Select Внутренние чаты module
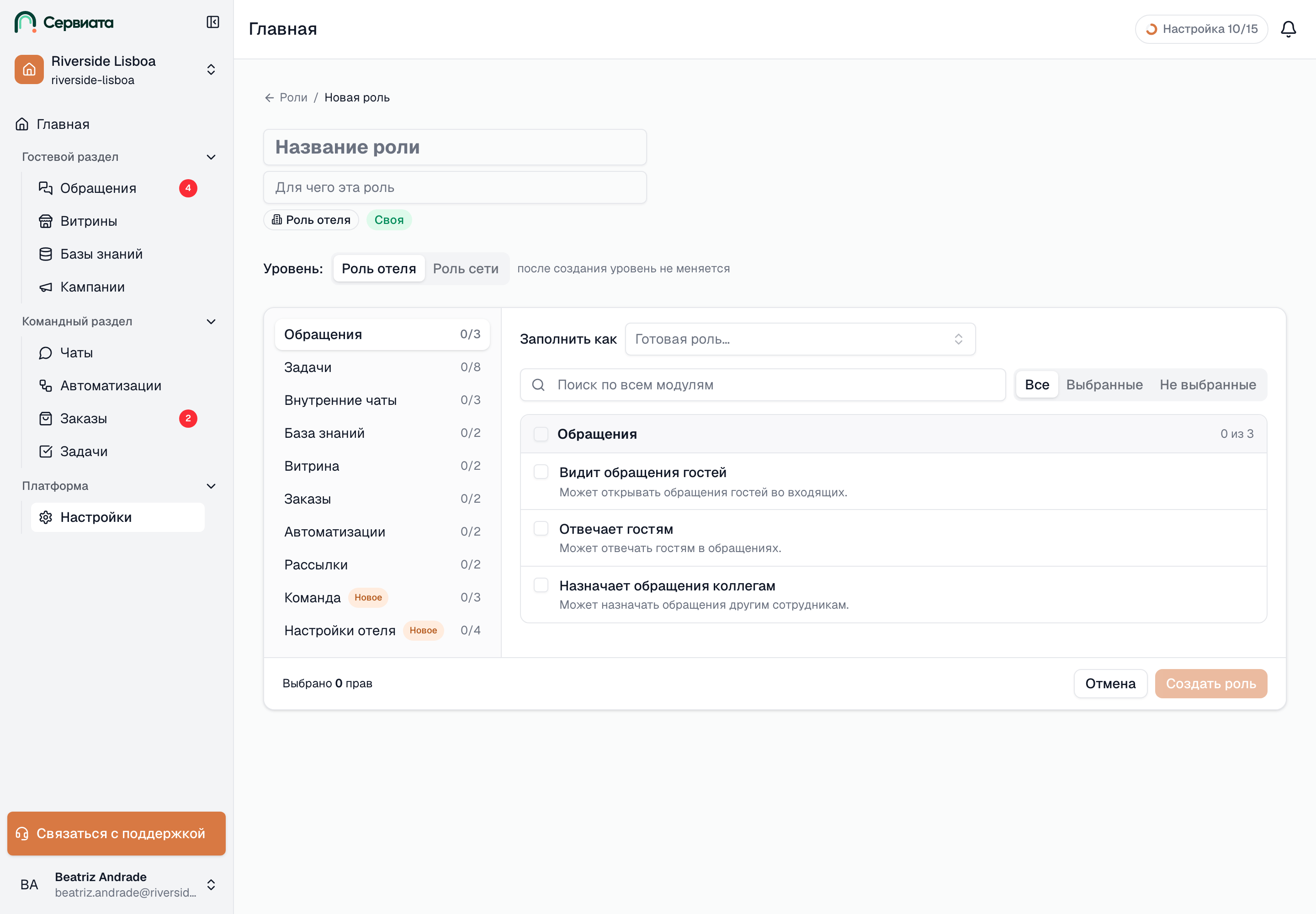This screenshot has width=1316, height=914. (x=382, y=400)
